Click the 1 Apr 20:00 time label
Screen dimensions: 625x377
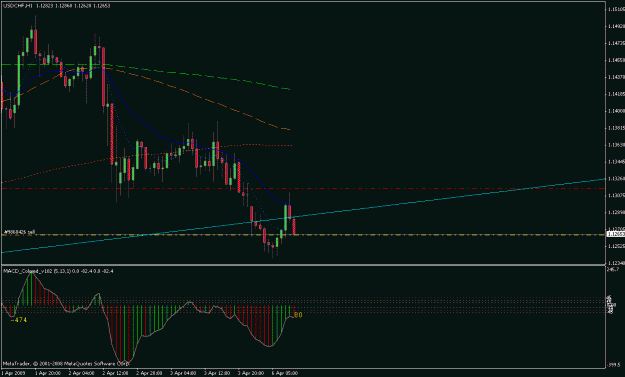[x=48, y=373]
